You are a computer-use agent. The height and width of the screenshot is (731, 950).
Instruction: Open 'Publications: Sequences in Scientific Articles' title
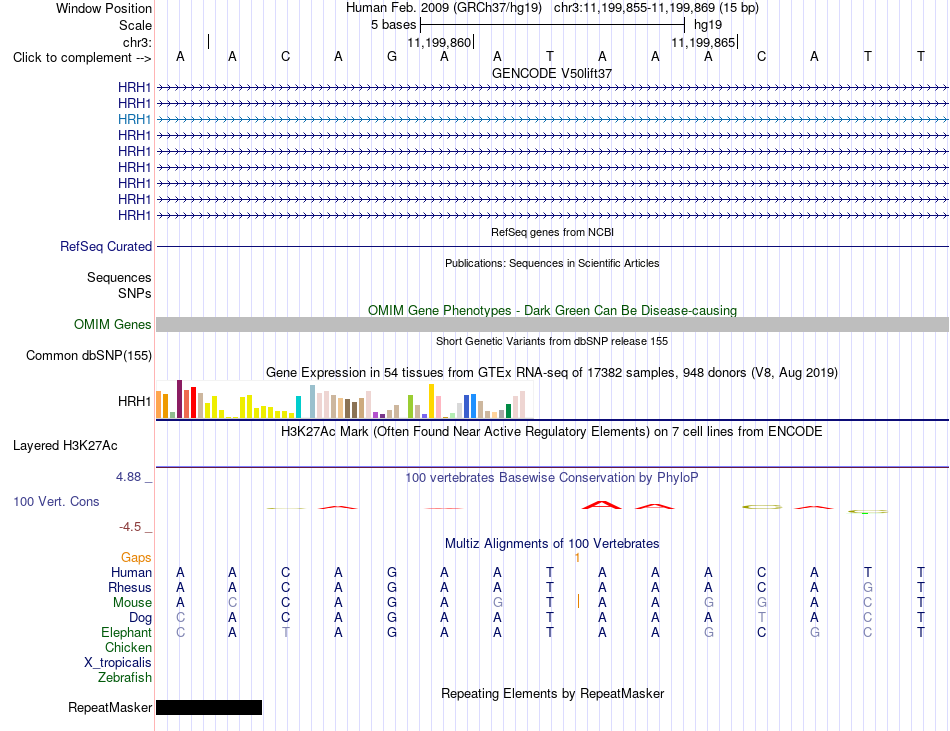coord(552,263)
